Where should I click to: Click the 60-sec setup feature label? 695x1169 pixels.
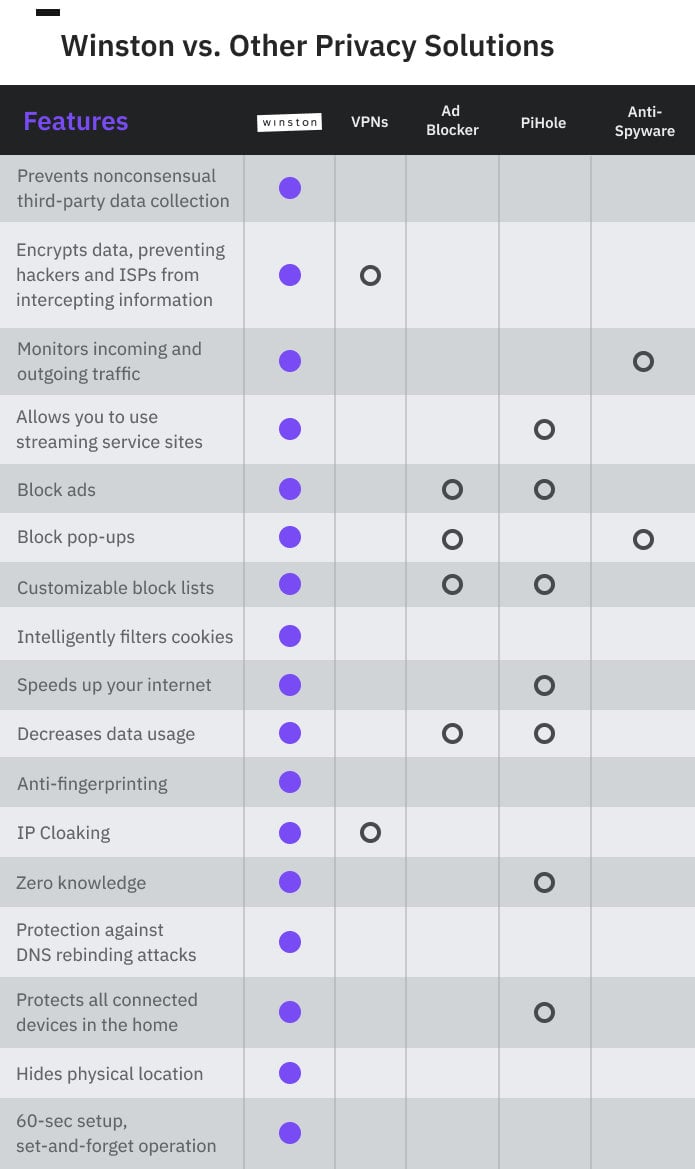pos(116,1133)
